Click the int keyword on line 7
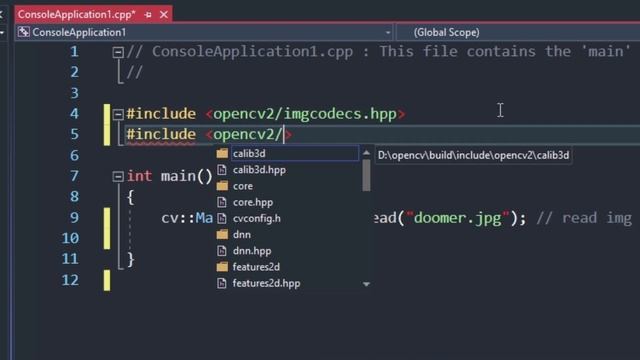The height and width of the screenshot is (360, 640). pyautogui.click(x=139, y=176)
